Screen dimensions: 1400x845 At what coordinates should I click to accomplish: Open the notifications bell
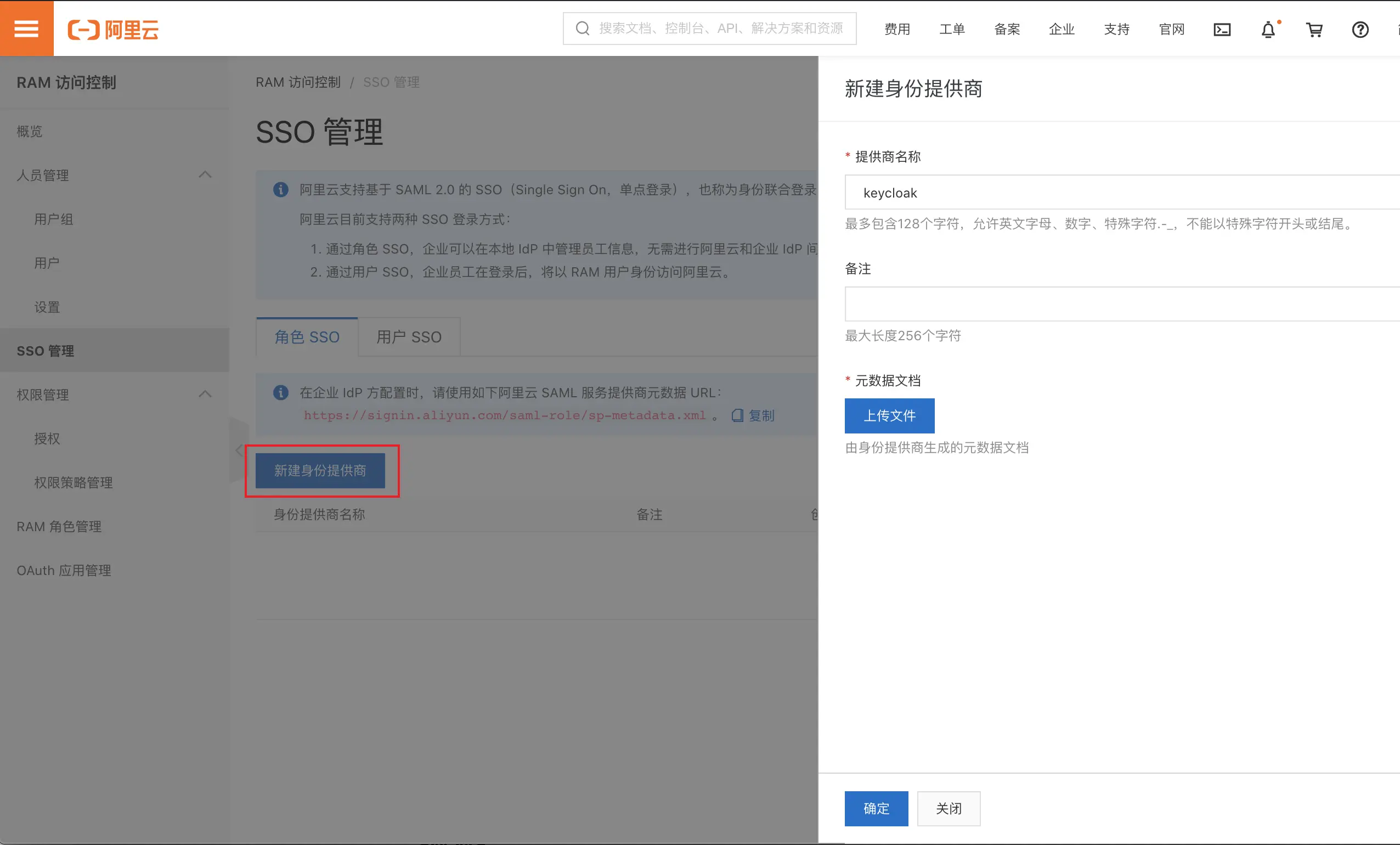pos(1268,30)
